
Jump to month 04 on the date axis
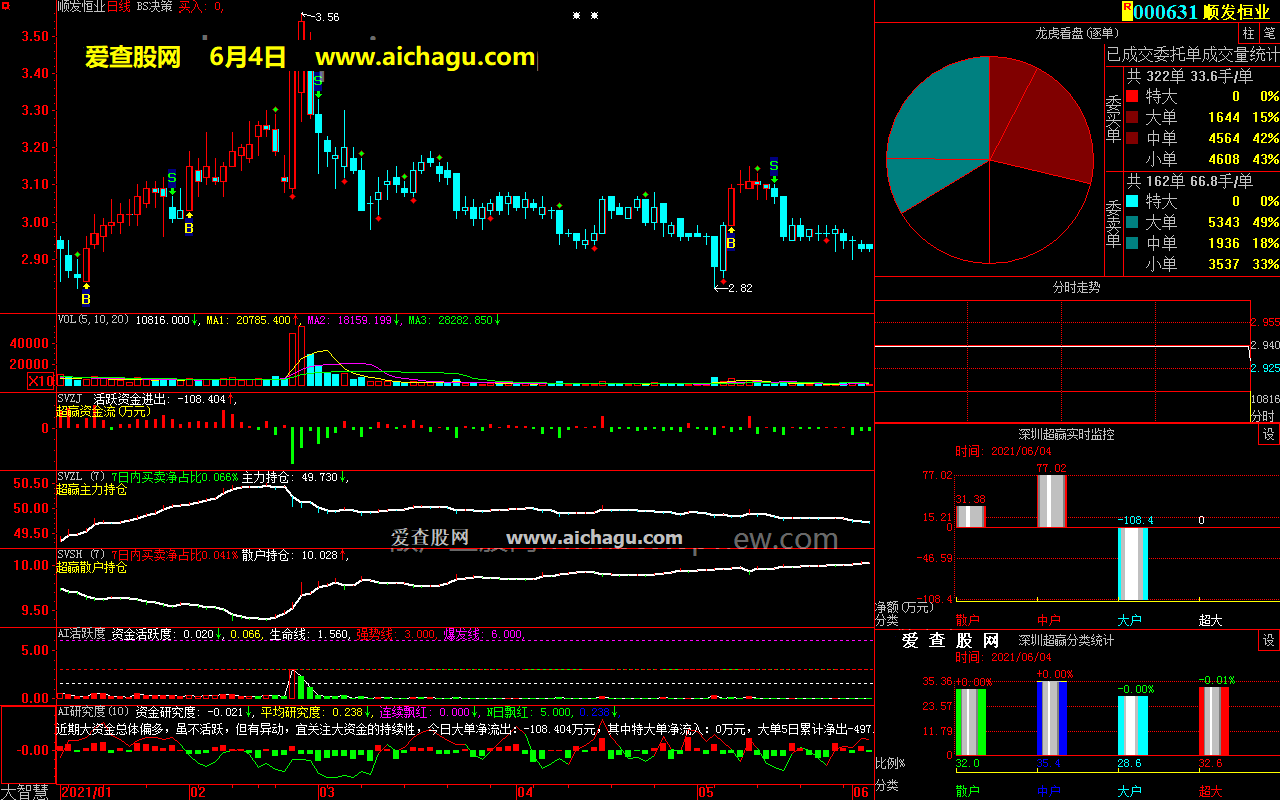(x=525, y=792)
